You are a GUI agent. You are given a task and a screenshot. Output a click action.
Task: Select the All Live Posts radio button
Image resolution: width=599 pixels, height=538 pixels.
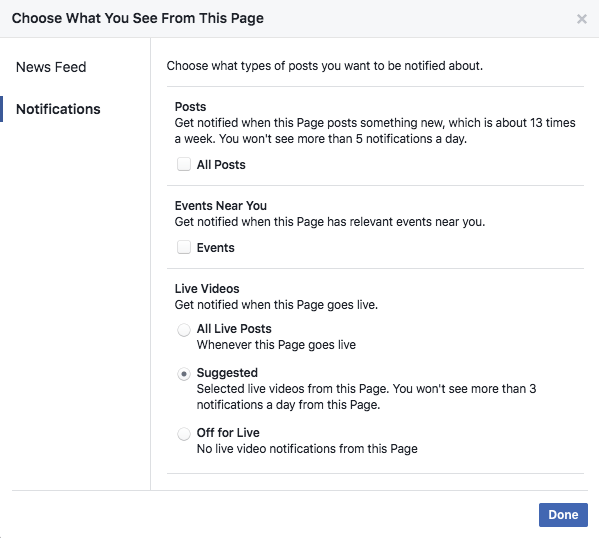click(184, 329)
